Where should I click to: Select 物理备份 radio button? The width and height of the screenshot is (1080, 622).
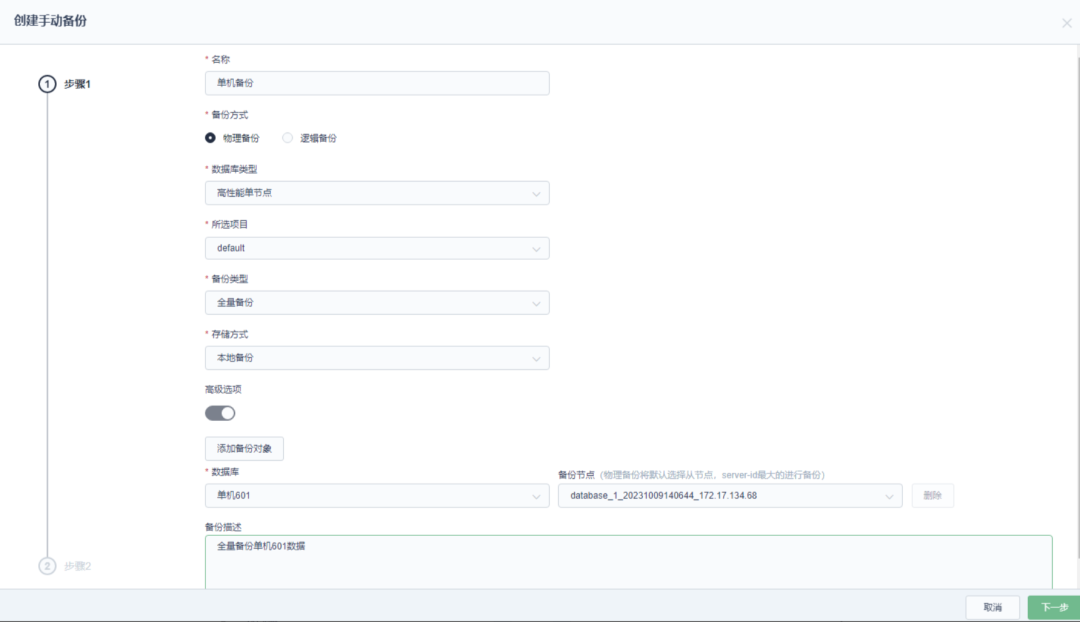pos(210,138)
